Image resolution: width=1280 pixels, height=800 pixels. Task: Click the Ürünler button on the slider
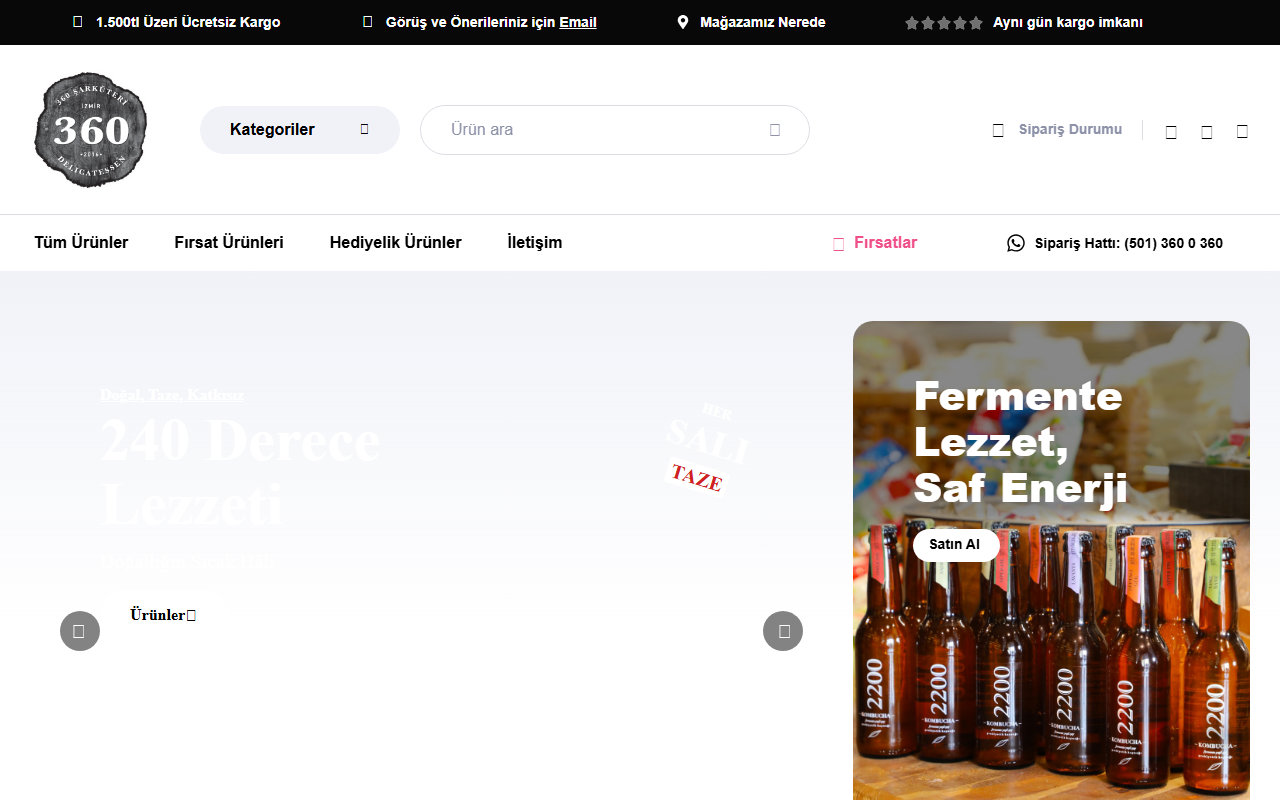163,615
